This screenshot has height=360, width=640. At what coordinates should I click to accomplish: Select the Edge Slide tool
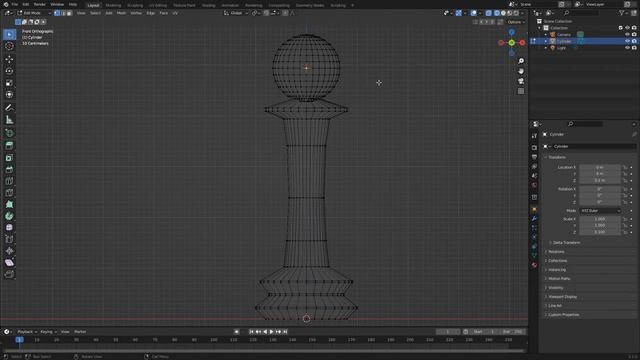click(9, 239)
